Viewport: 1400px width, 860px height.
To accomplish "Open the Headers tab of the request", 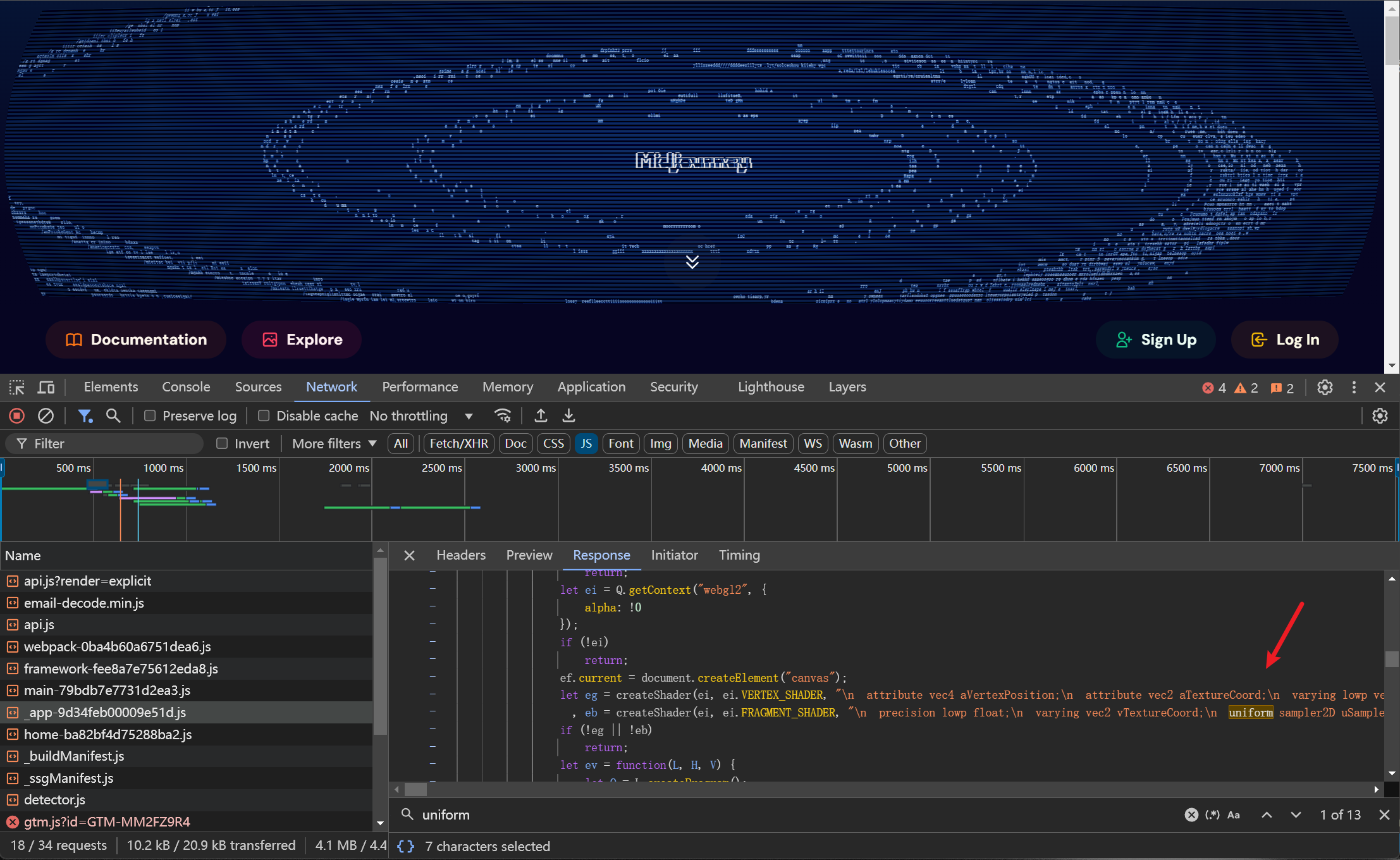I will pyautogui.click(x=461, y=555).
